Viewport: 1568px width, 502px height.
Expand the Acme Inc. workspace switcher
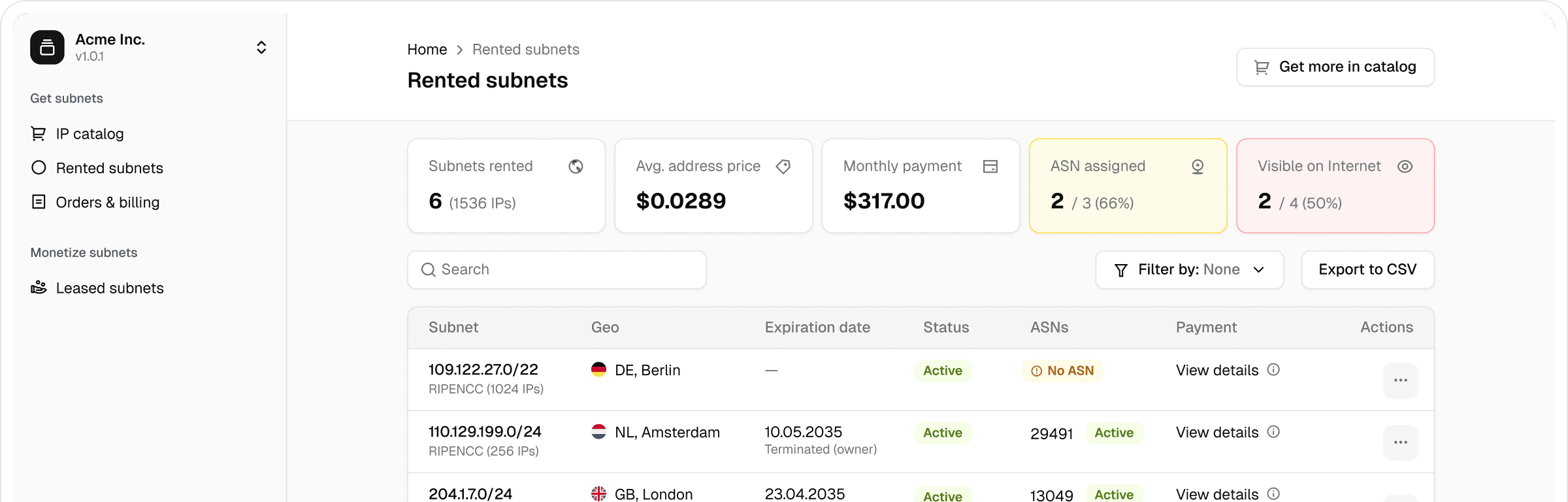click(x=261, y=47)
